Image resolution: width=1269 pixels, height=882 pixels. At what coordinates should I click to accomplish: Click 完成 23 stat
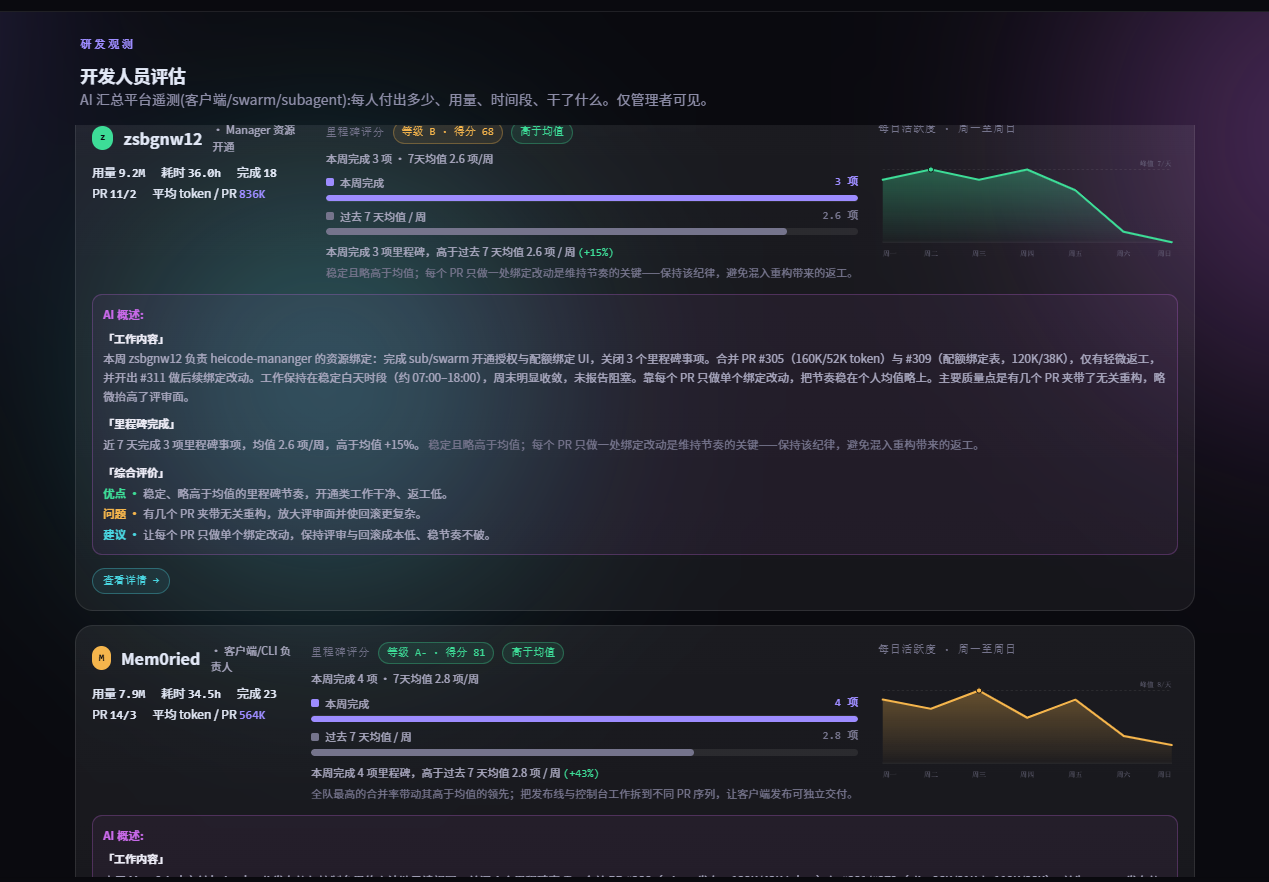pos(257,694)
